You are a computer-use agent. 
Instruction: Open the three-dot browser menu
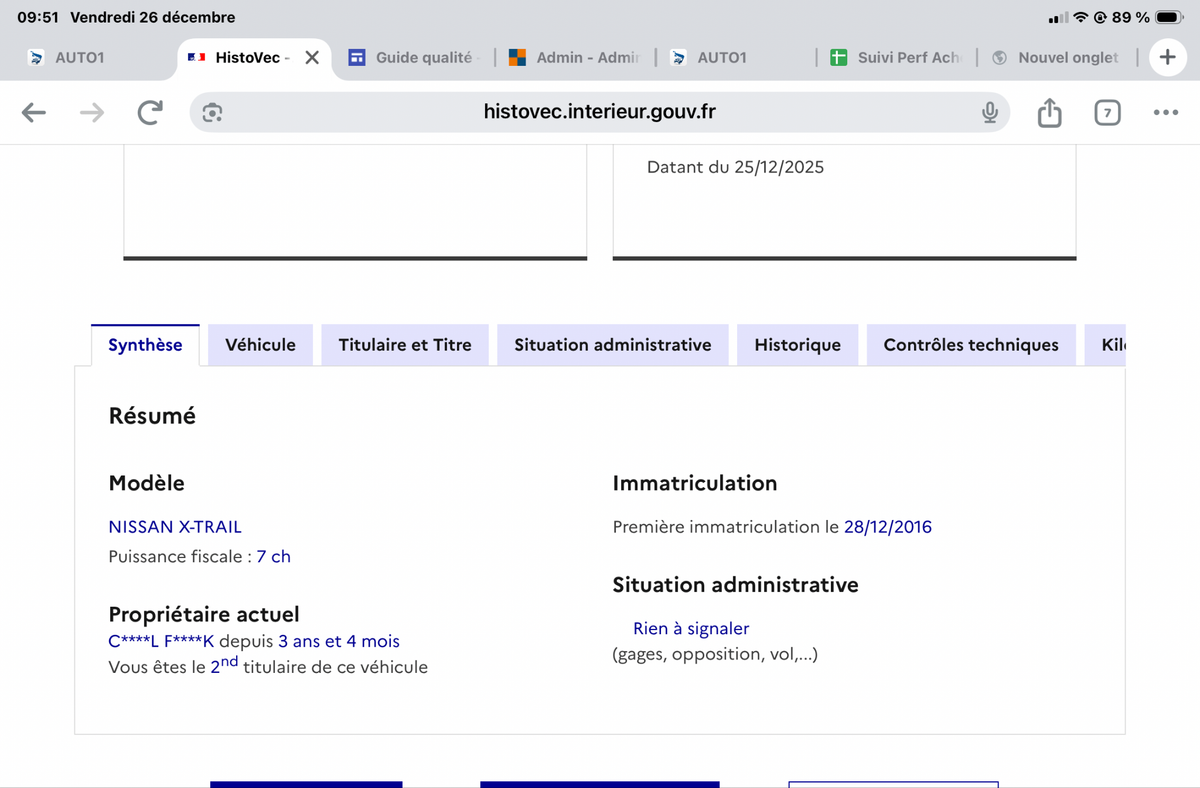1165,113
